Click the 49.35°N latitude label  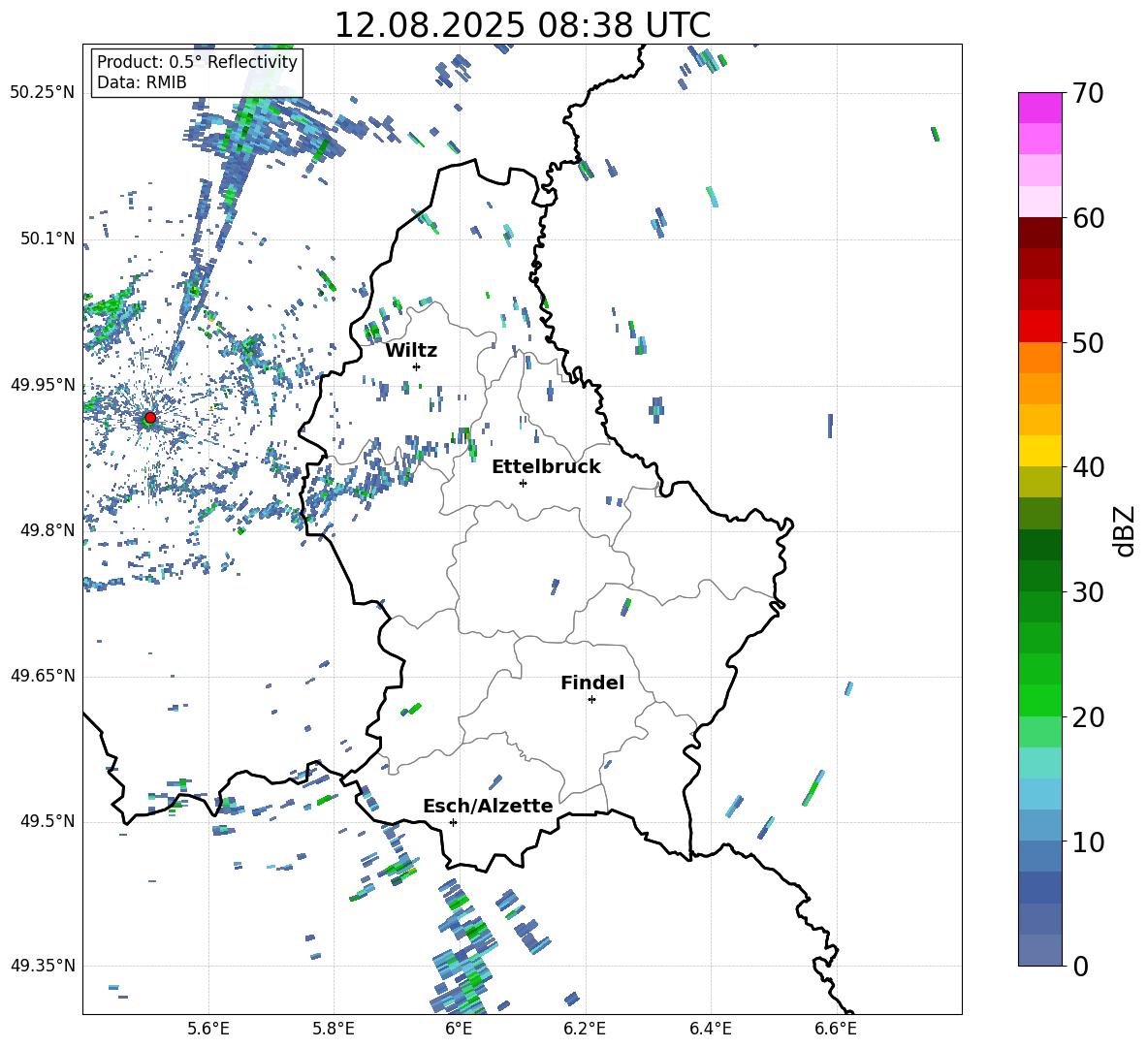pyautogui.click(x=43, y=966)
